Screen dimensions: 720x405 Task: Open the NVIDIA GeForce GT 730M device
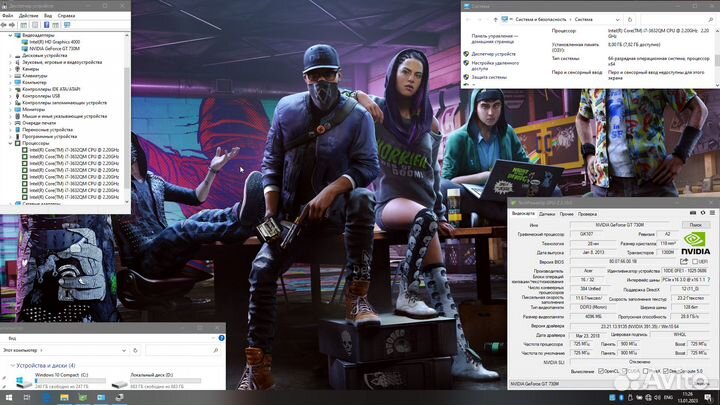50,47
